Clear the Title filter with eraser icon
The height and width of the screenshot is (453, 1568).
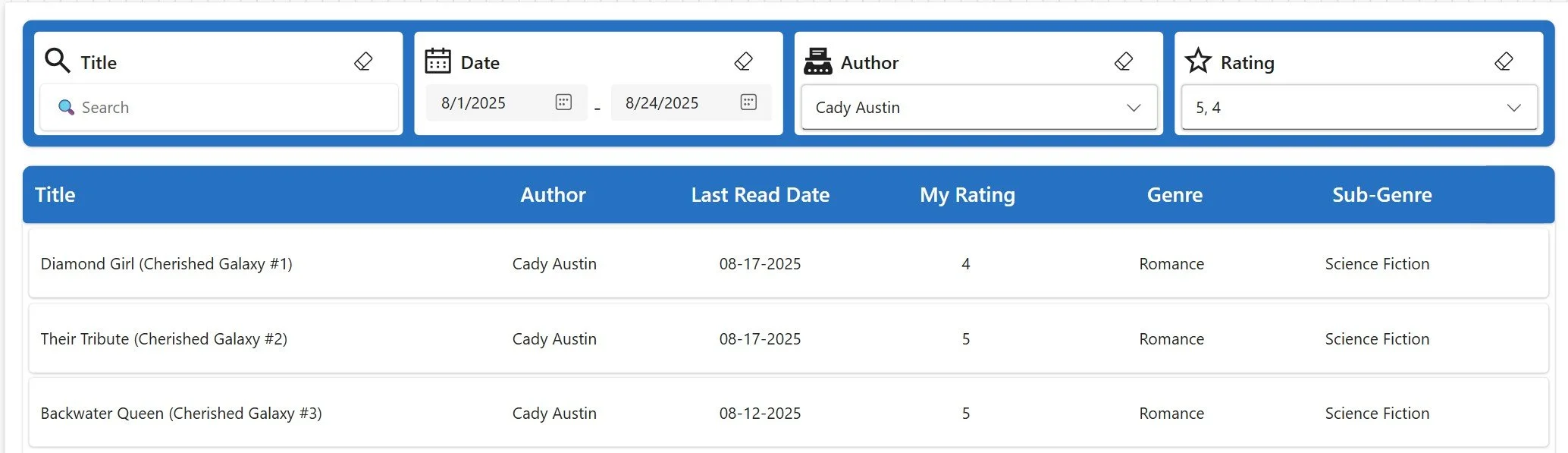[x=363, y=61]
